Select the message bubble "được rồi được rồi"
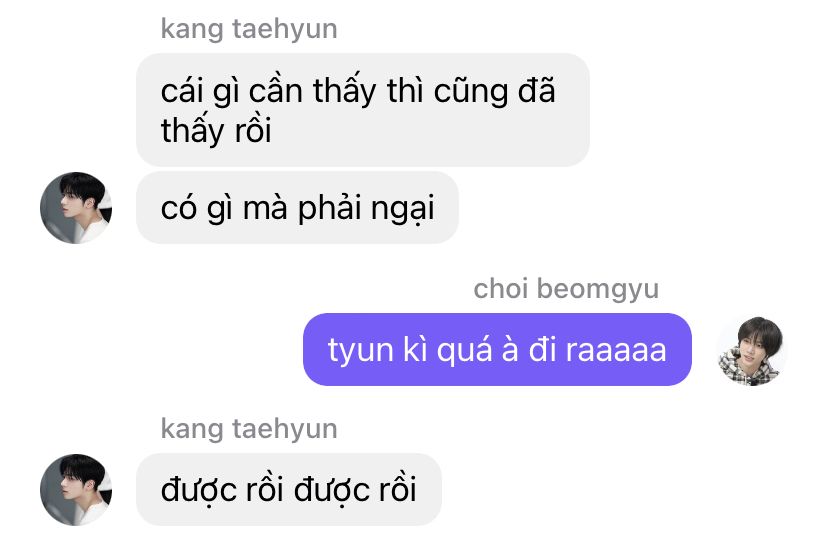The image size is (828, 549). pos(289,489)
